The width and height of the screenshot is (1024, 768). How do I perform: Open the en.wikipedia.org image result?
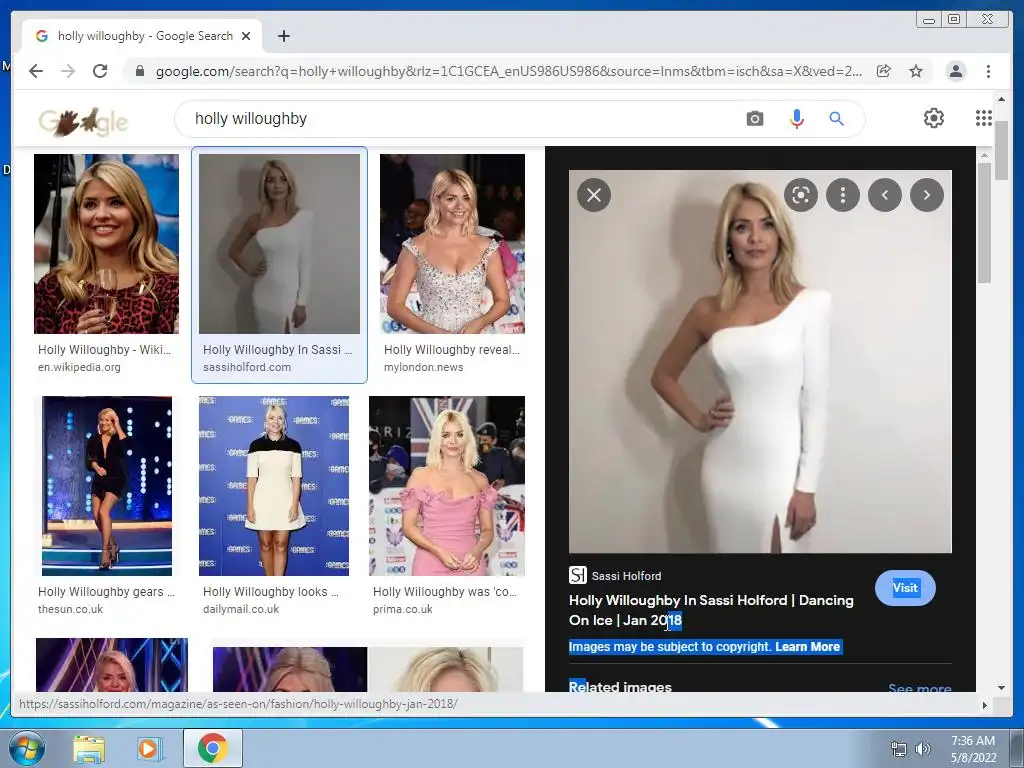[x=106, y=244]
